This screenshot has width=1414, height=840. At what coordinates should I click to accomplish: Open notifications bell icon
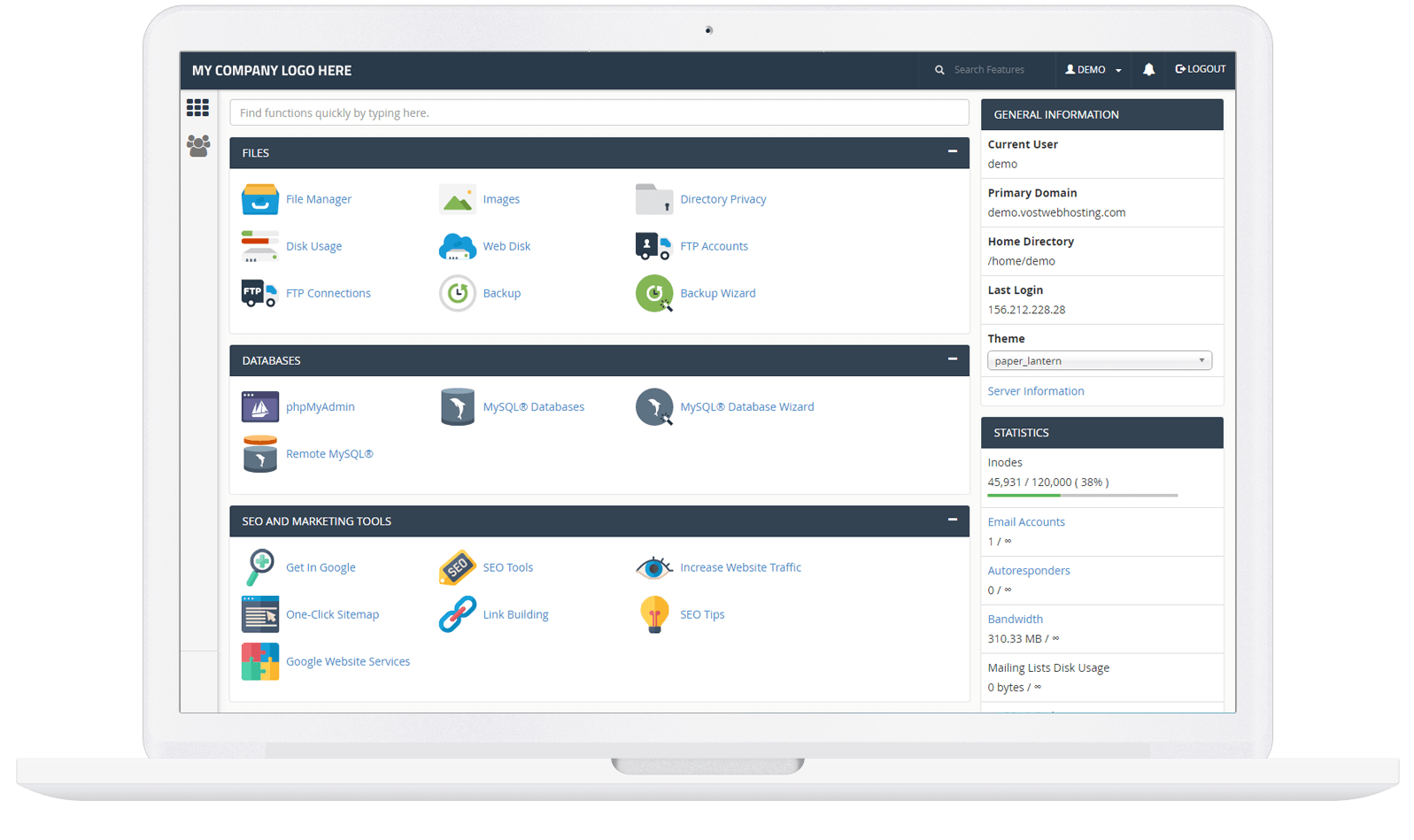tap(1148, 69)
